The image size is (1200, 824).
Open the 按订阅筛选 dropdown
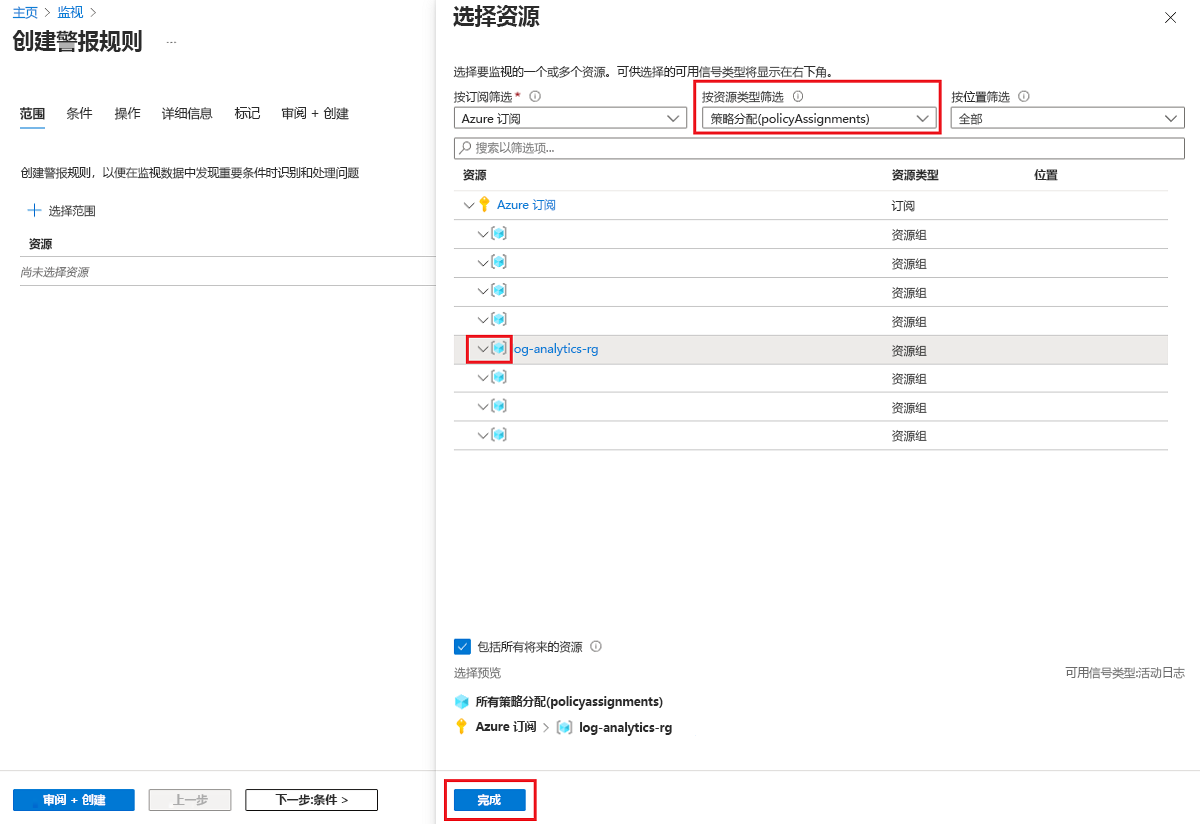pyautogui.click(x=570, y=119)
